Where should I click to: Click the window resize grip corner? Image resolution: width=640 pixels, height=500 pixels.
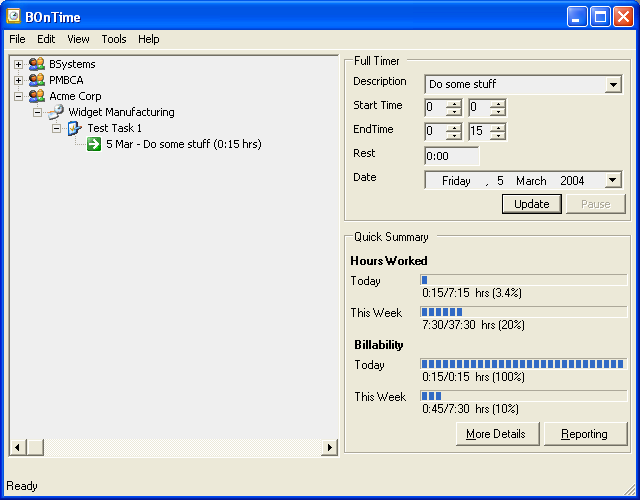tap(630, 489)
